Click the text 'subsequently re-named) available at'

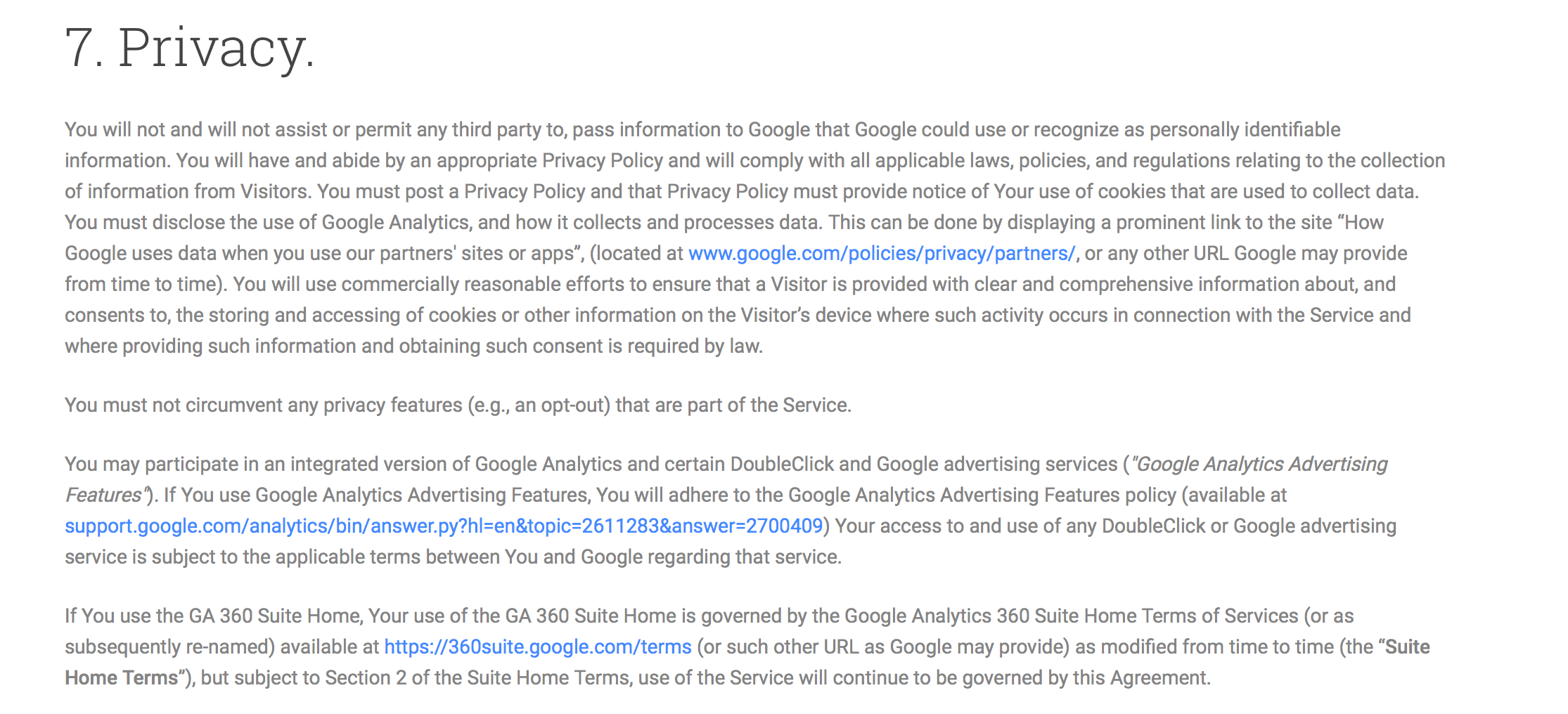coord(221,647)
